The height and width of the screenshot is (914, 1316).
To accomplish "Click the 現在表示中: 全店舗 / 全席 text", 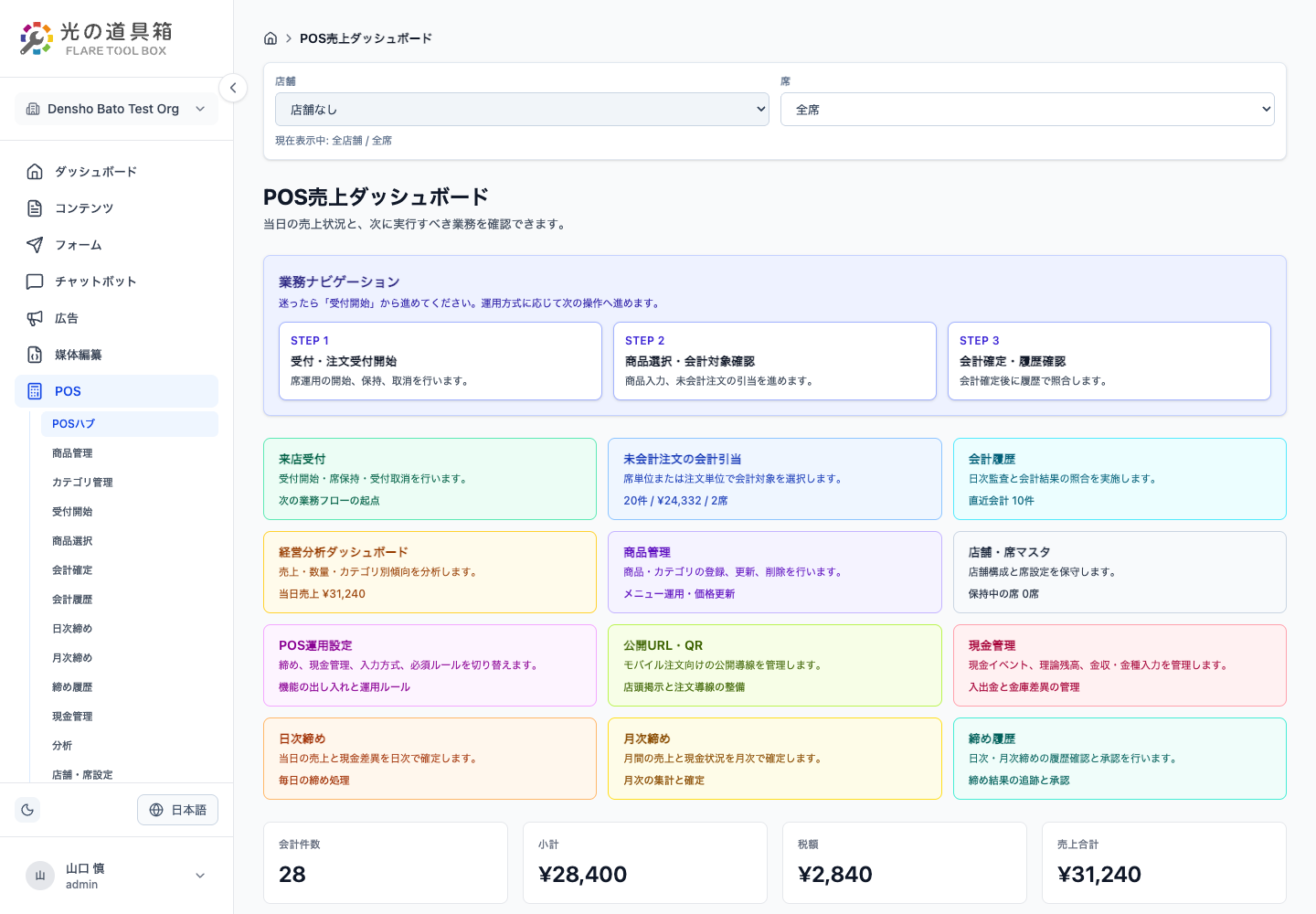I will [x=334, y=141].
